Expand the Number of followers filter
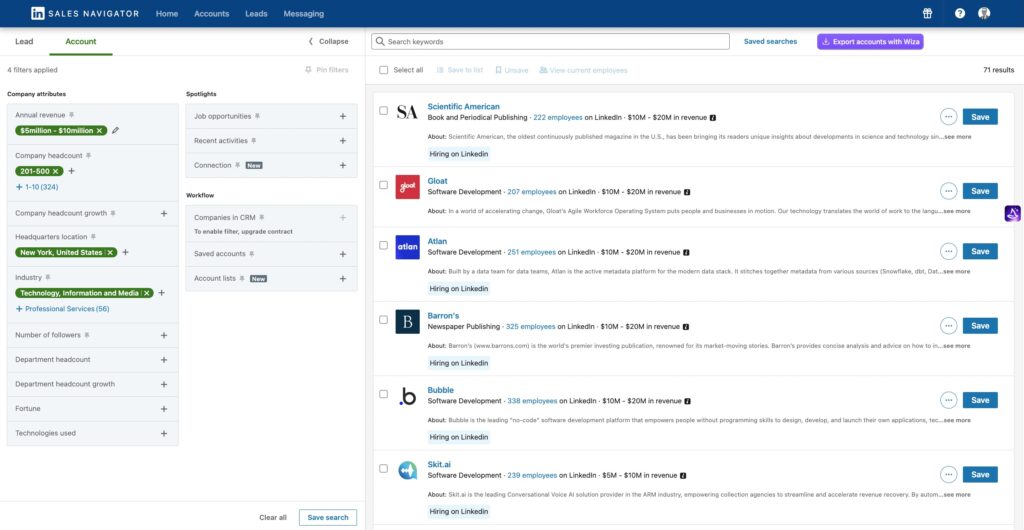 coord(164,335)
